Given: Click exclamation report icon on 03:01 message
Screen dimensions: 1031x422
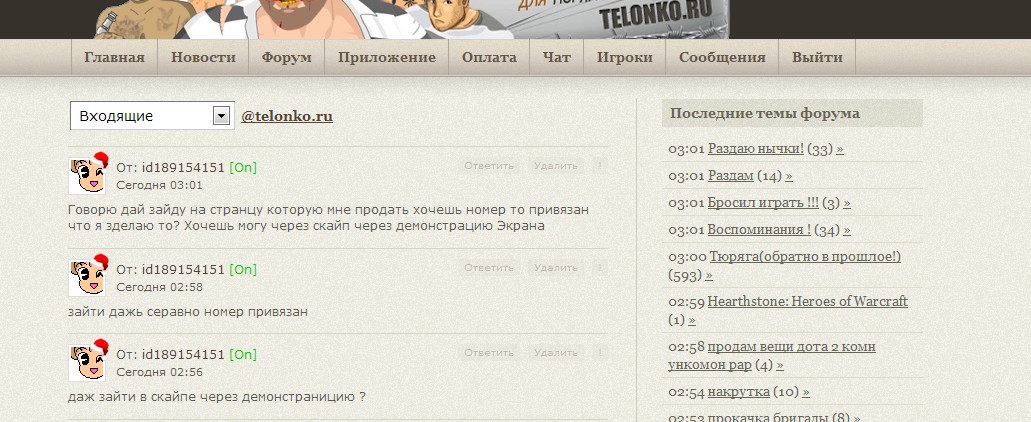Looking at the screenshot, I should point(599,166).
